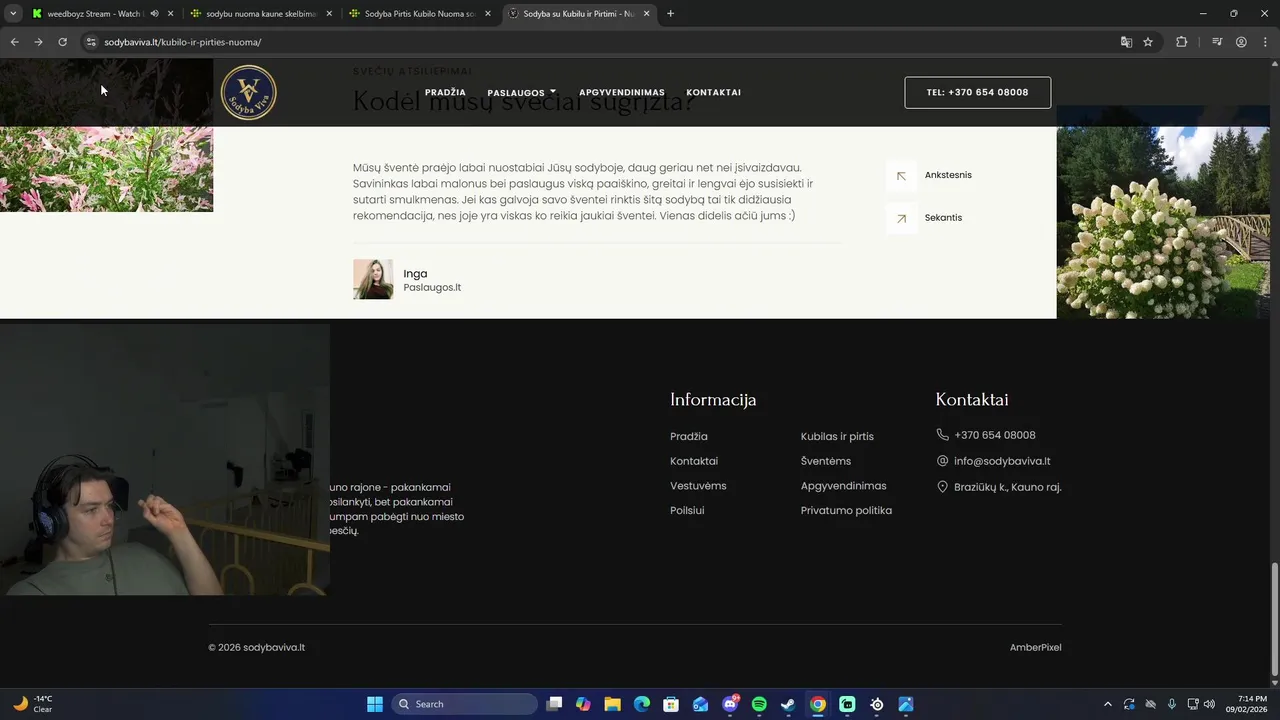Click Inga's reviewer avatar photo
This screenshot has height=720, width=1280.
click(x=373, y=280)
